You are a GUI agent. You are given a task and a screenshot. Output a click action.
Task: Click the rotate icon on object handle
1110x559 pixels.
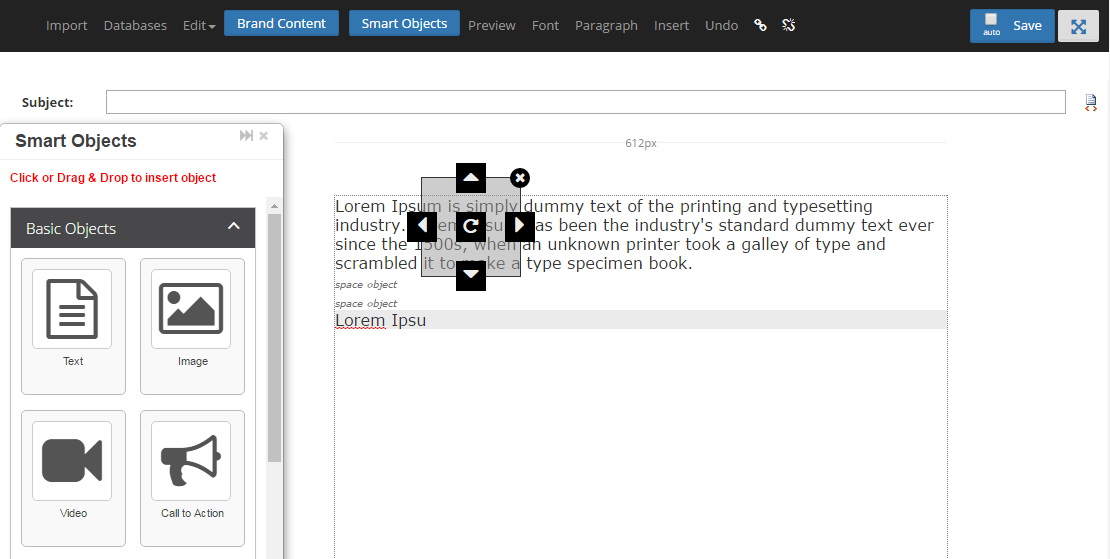click(470, 226)
